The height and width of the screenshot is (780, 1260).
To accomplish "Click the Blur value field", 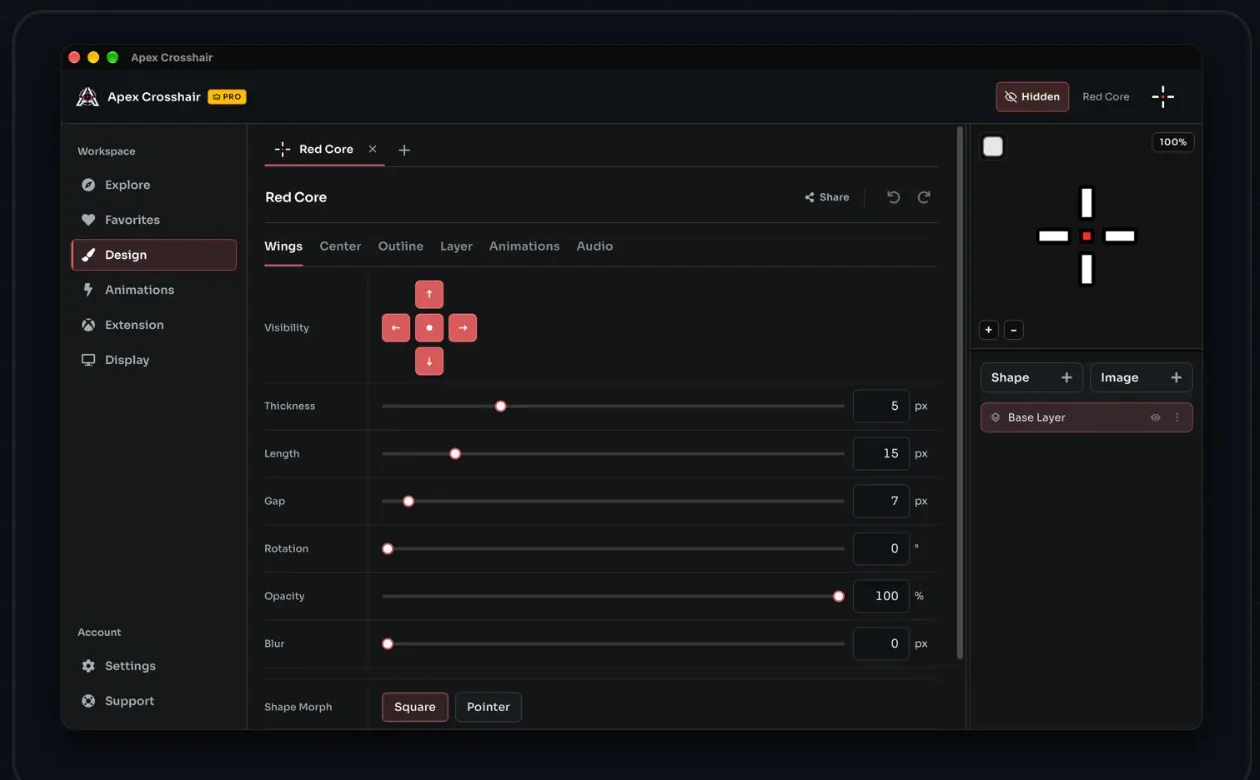I will click(881, 644).
